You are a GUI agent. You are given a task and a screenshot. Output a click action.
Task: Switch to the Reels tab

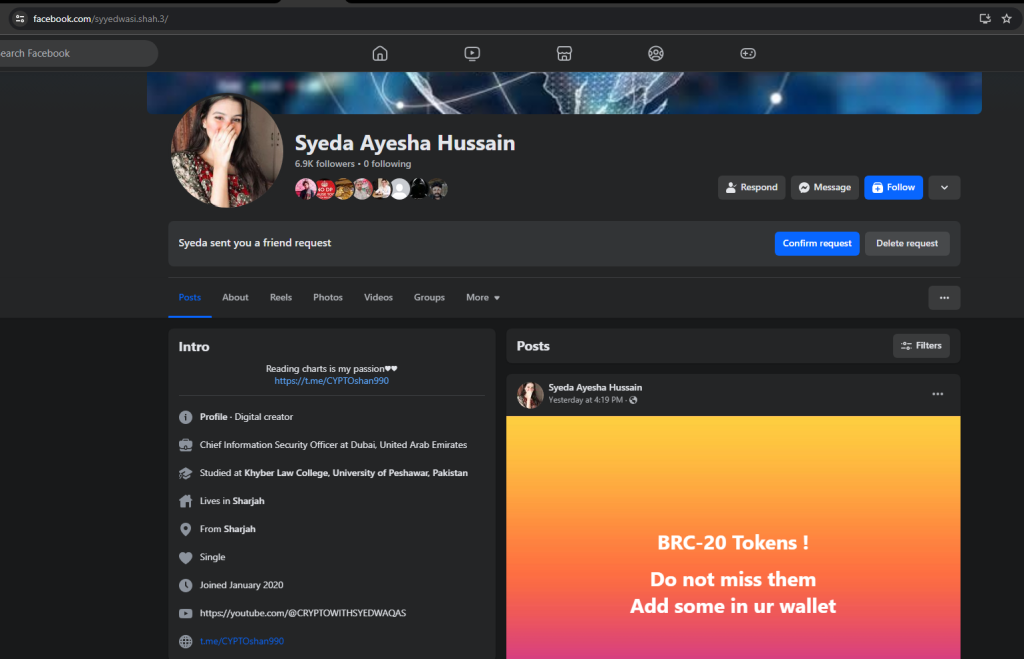(x=281, y=297)
